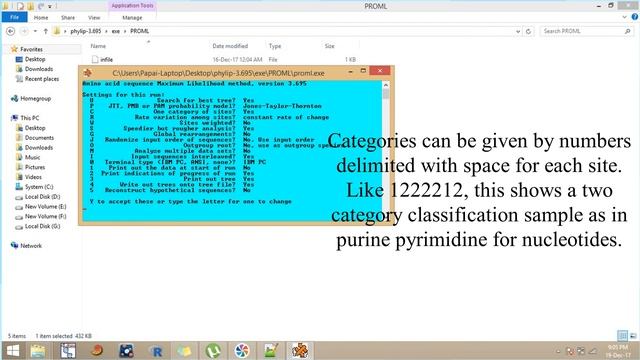The image size is (640, 360).
Task: Open the pinwheel app on the taskbar
Action: tap(242, 351)
